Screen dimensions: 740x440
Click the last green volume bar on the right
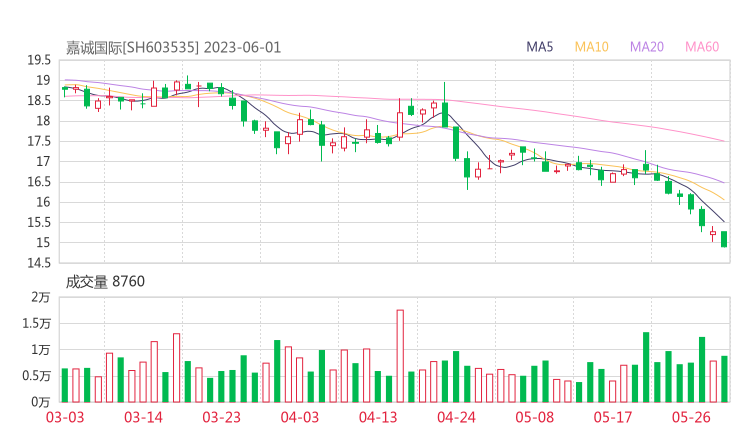[724, 379]
